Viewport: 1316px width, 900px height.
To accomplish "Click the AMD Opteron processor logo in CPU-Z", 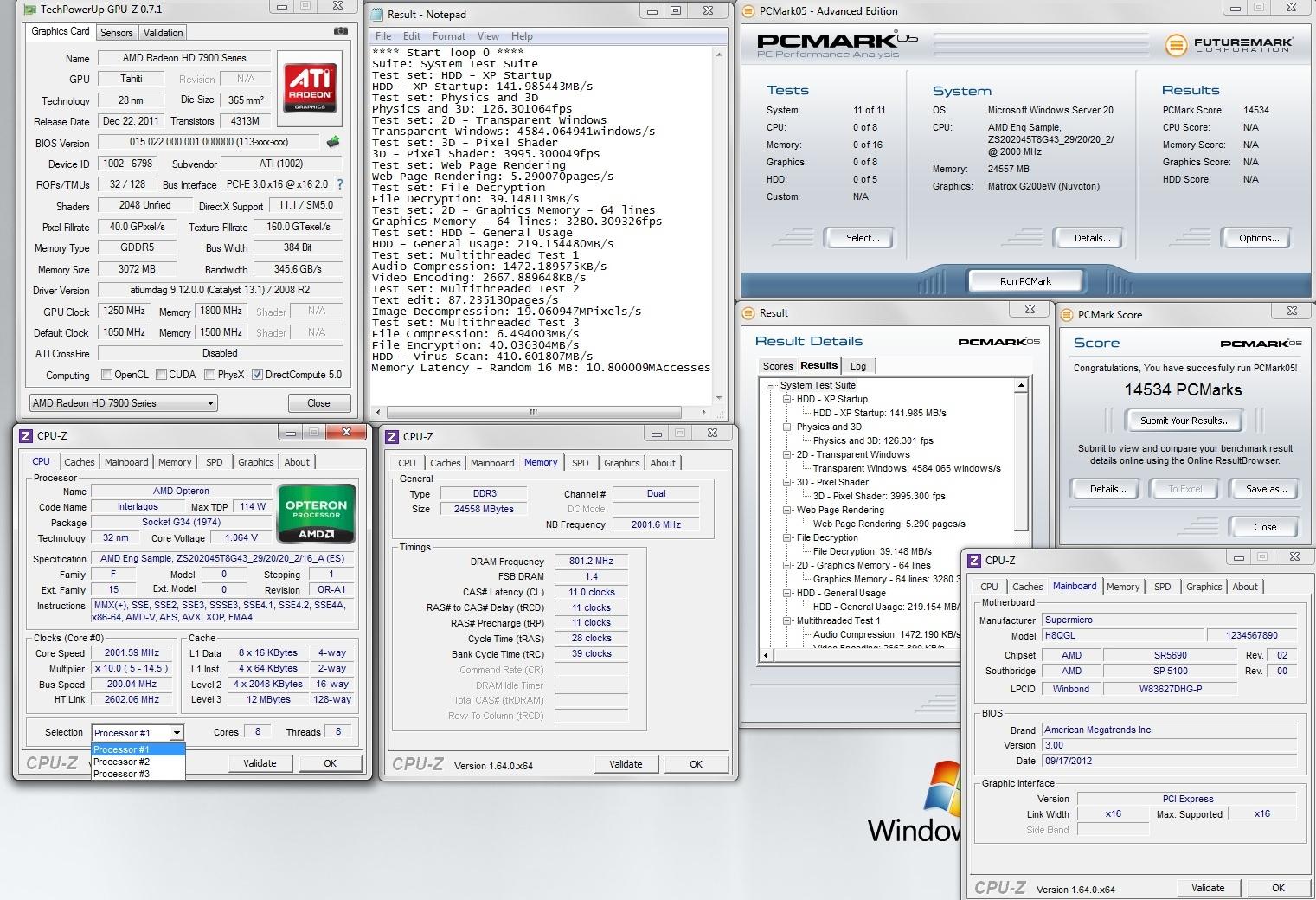I will click(x=316, y=513).
